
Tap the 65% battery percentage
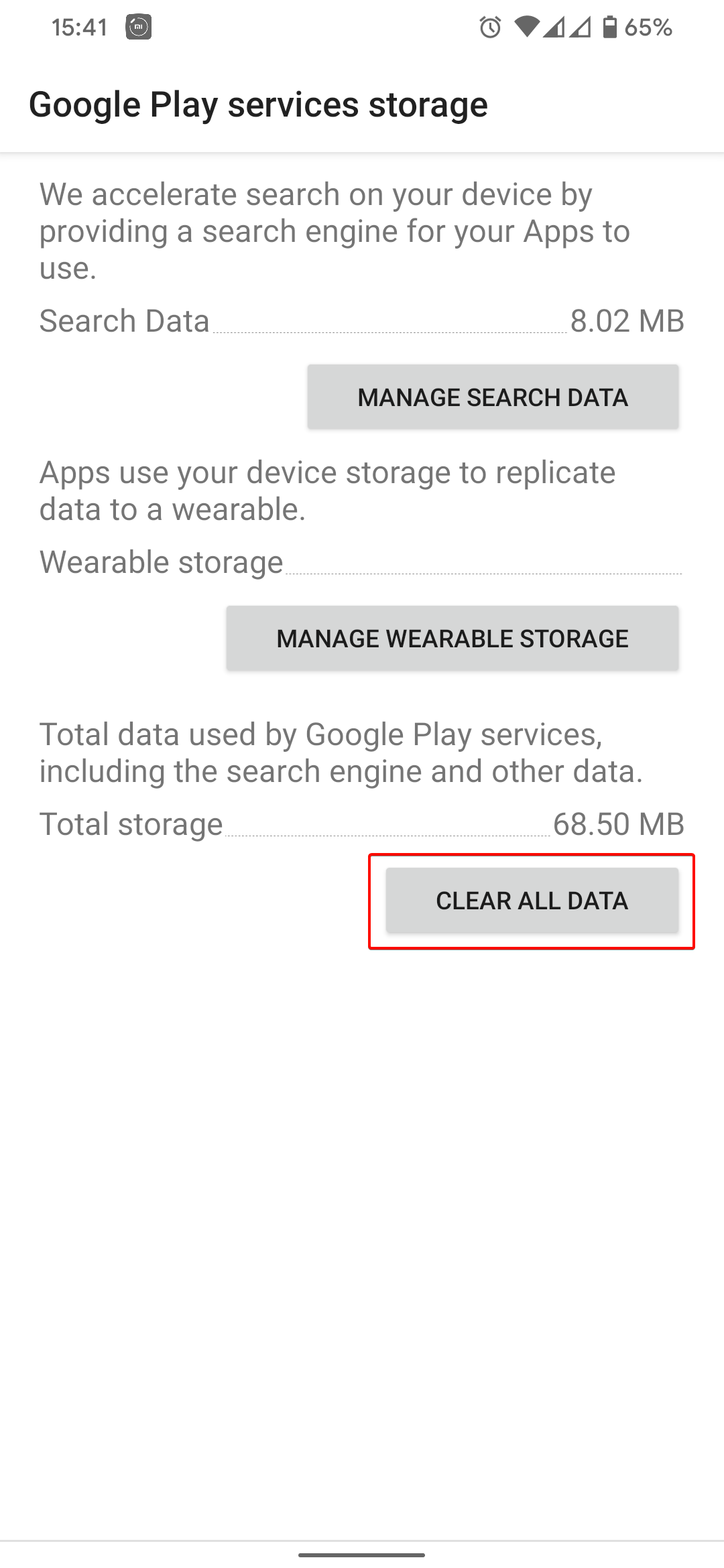click(648, 27)
